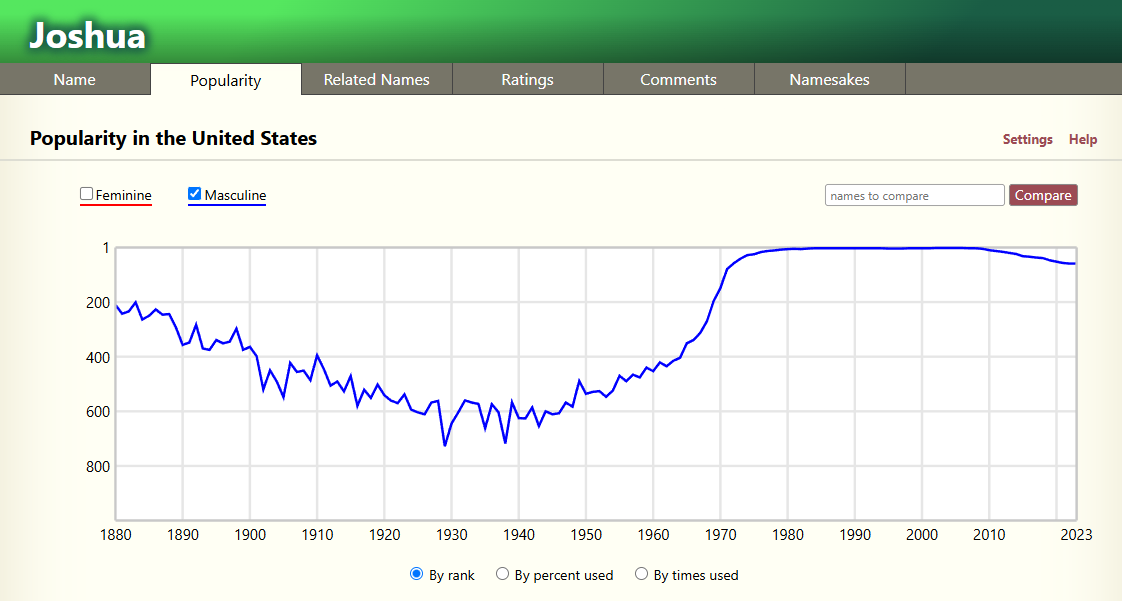
Task: Click the 2010 year label
Action: tap(989, 534)
